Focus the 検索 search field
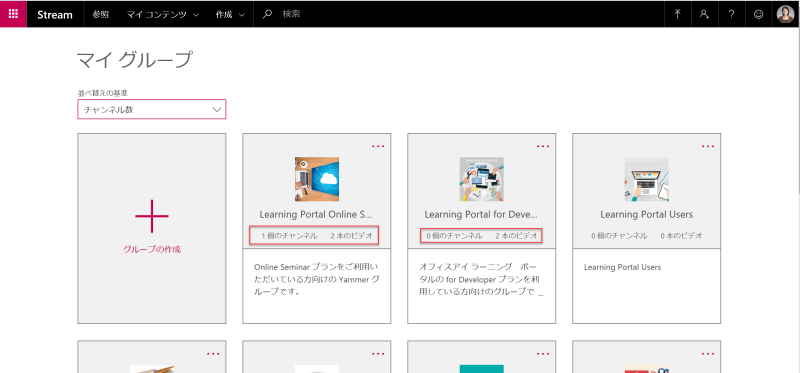Screen dimensions: 800x373 click(459, 14)
